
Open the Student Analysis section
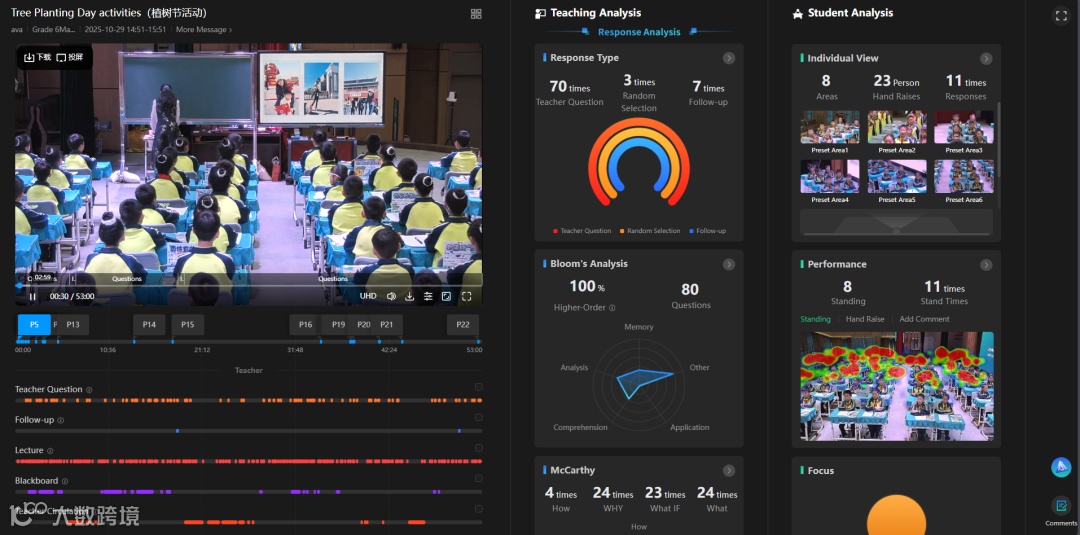(850, 13)
